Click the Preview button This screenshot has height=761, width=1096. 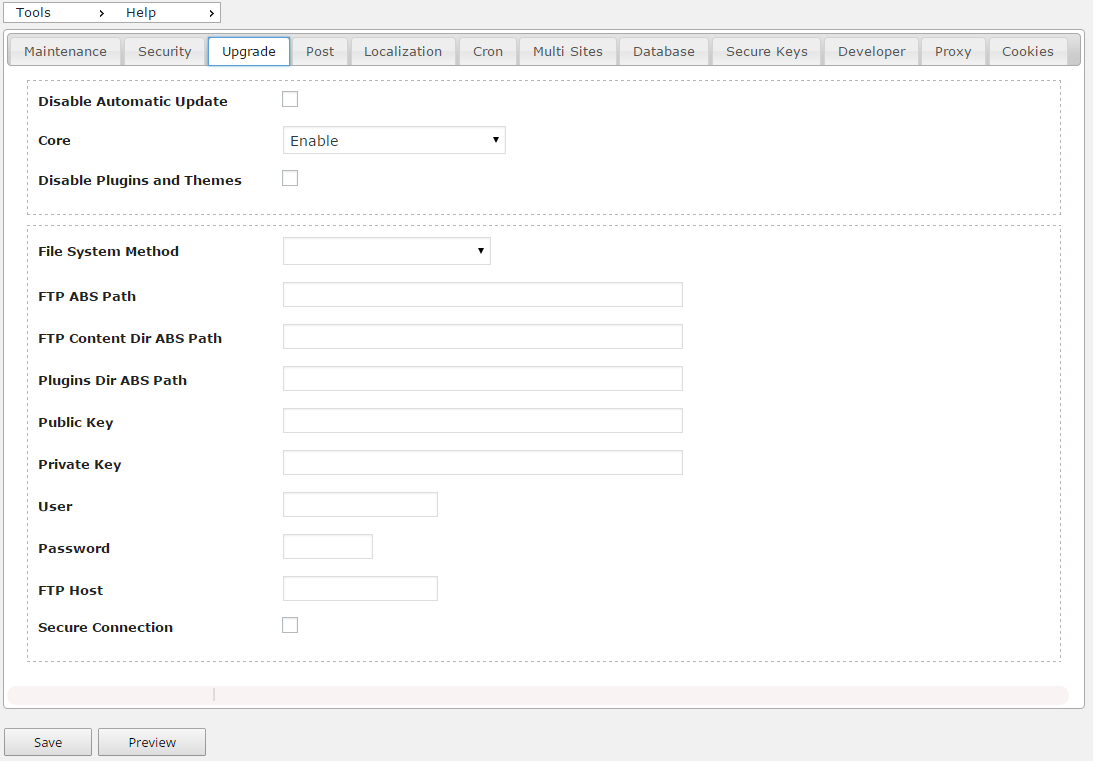tap(152, 742)
